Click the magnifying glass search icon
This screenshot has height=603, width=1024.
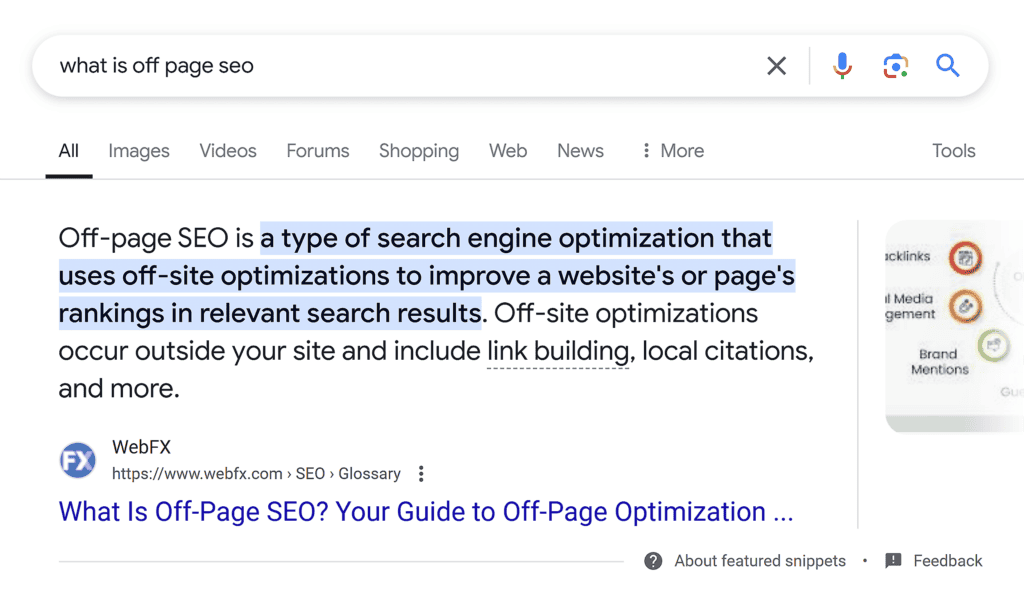(x=947, y=65)
